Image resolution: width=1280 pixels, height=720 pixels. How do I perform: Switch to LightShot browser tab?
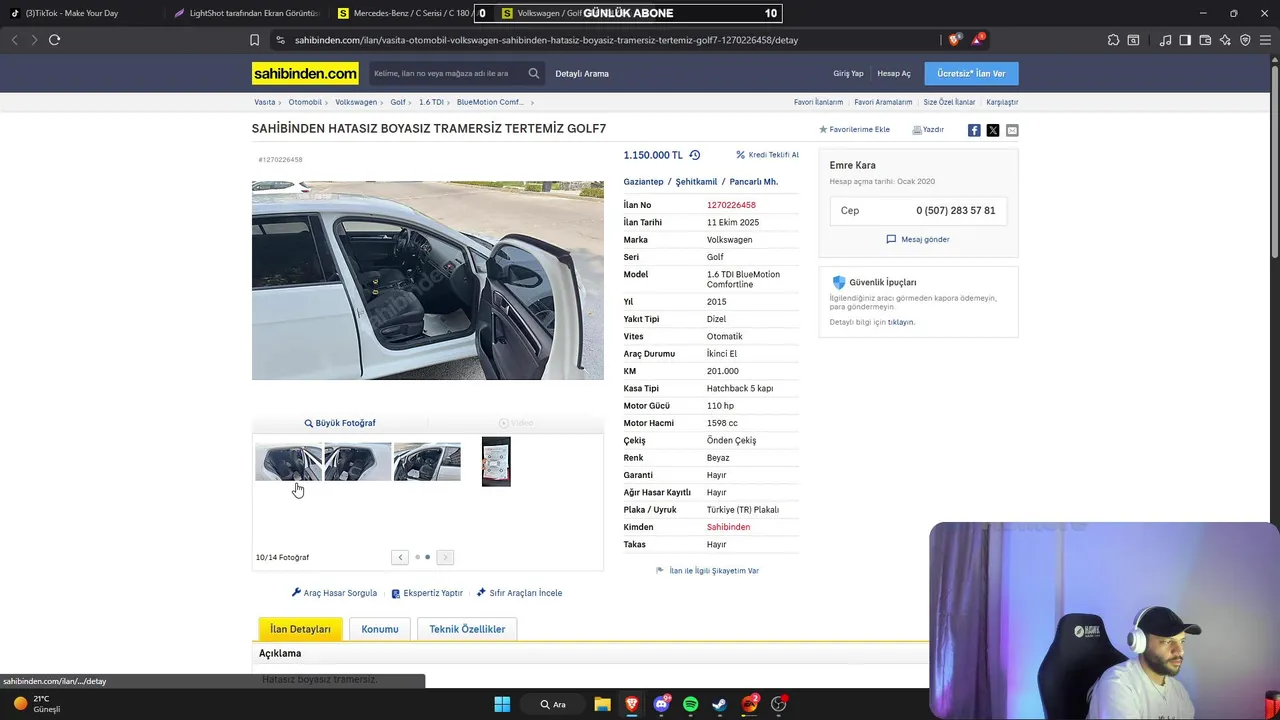(x=246, y=13)
